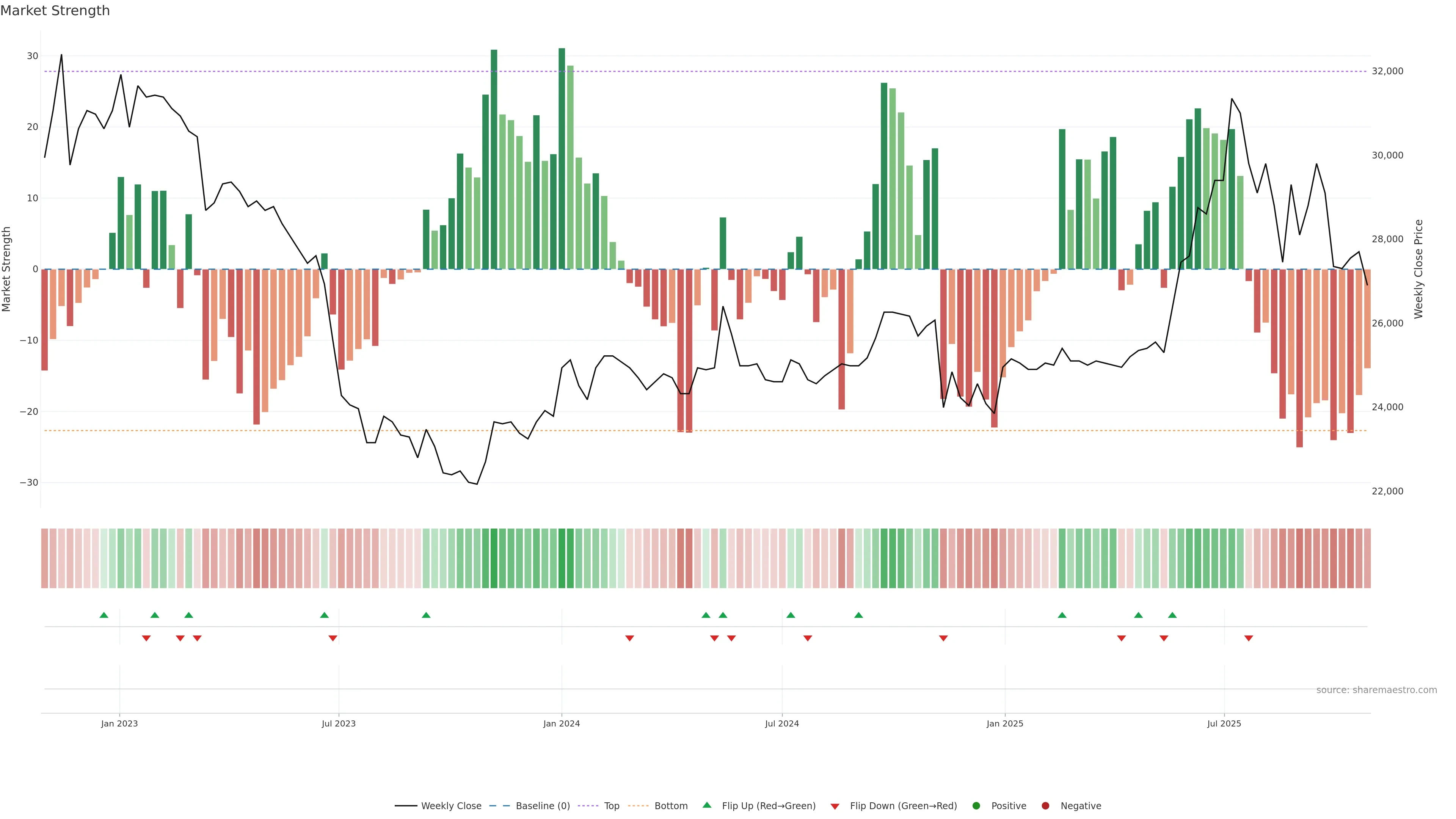Click the green Flip Up triangle in legend
The image size is (1456, 819).
[706, 805]
